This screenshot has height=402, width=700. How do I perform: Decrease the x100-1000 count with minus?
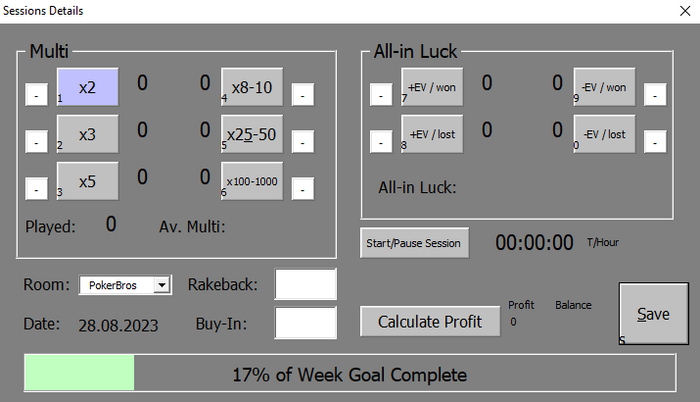point(303,188)
